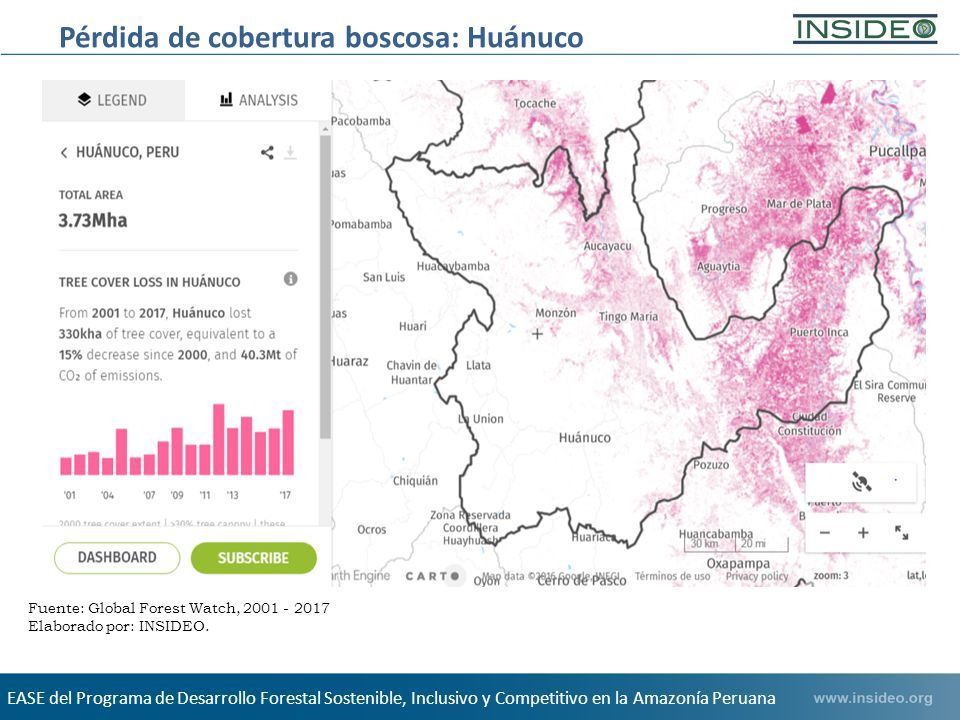Go back using Huánuco, Peru chevron
The width and height of the screenshot is (960, 720).
[64, 152]
